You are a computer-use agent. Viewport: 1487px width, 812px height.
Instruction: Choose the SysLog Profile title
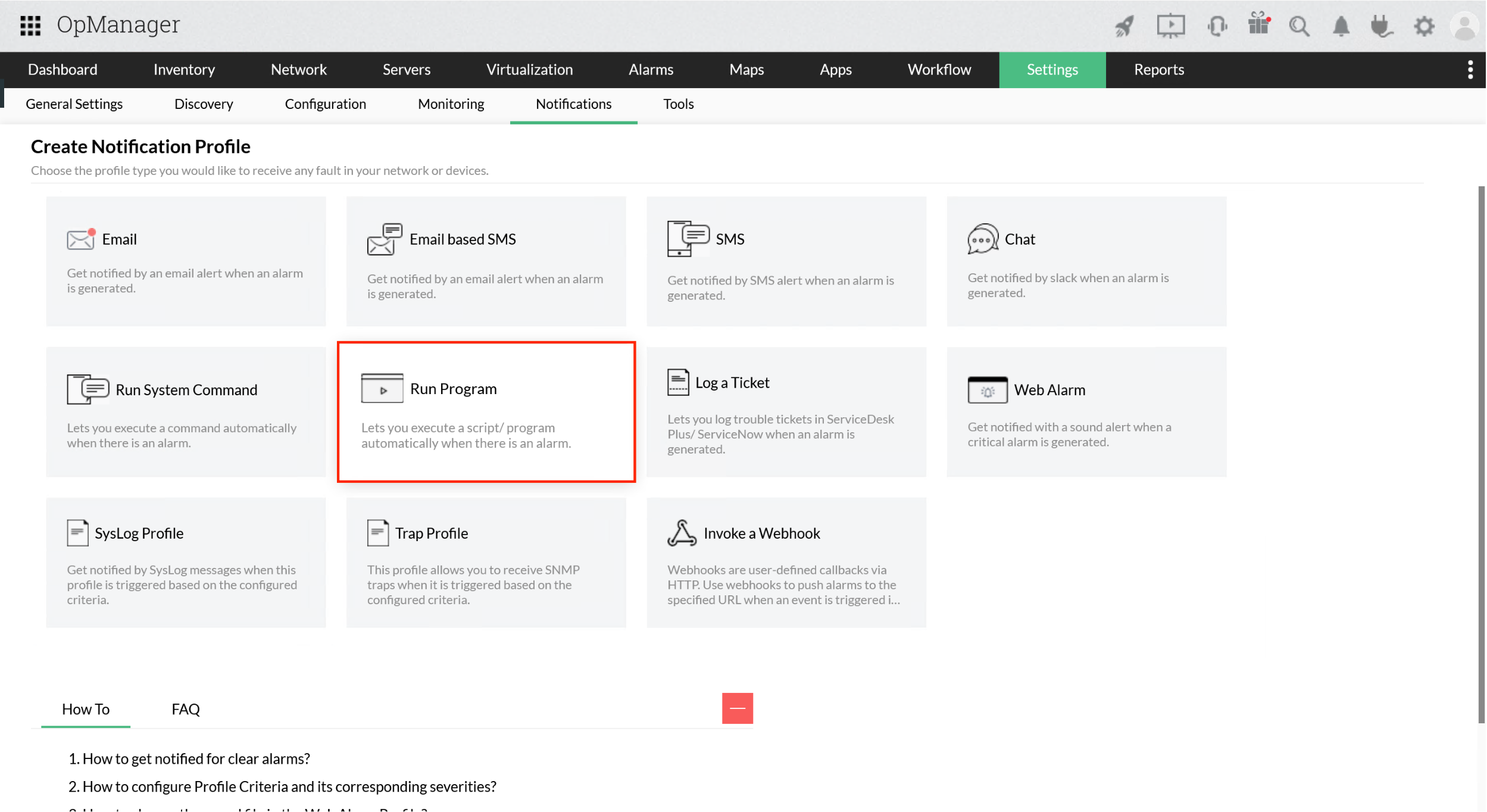139,533
